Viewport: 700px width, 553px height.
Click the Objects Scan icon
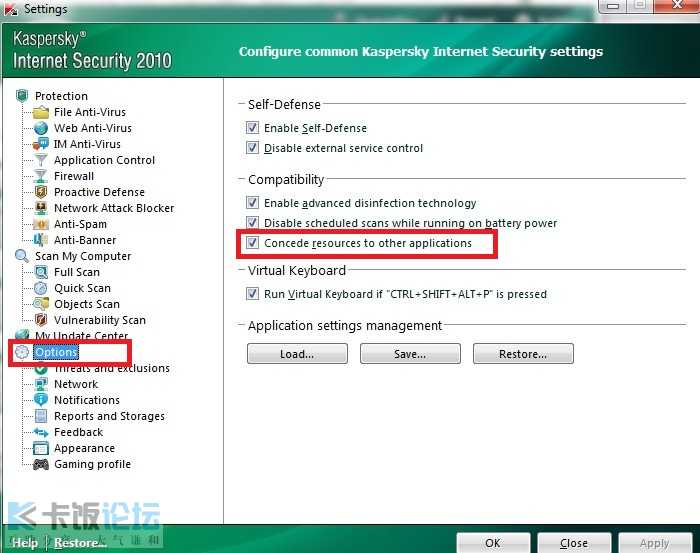[x=41, y=304]
